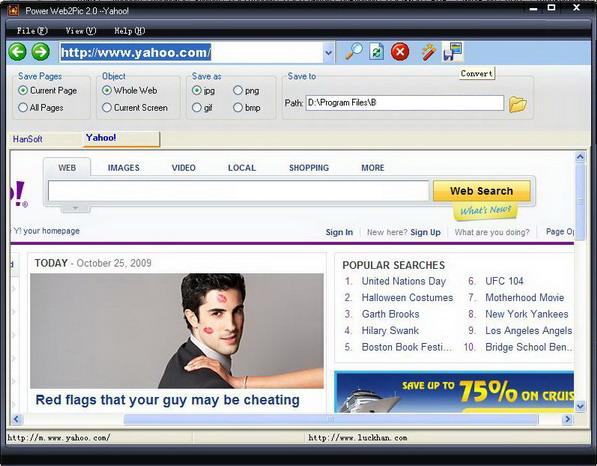Click the vertical scrollbar up arrow
The width and height of the screenshot is (597, 466).
(x=580, y=156)
